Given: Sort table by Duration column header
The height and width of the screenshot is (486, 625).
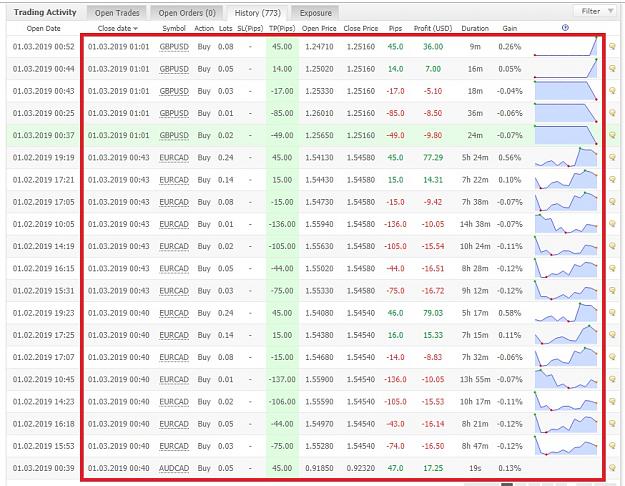Looking at the screenshot, I should [x=475, y=28].
